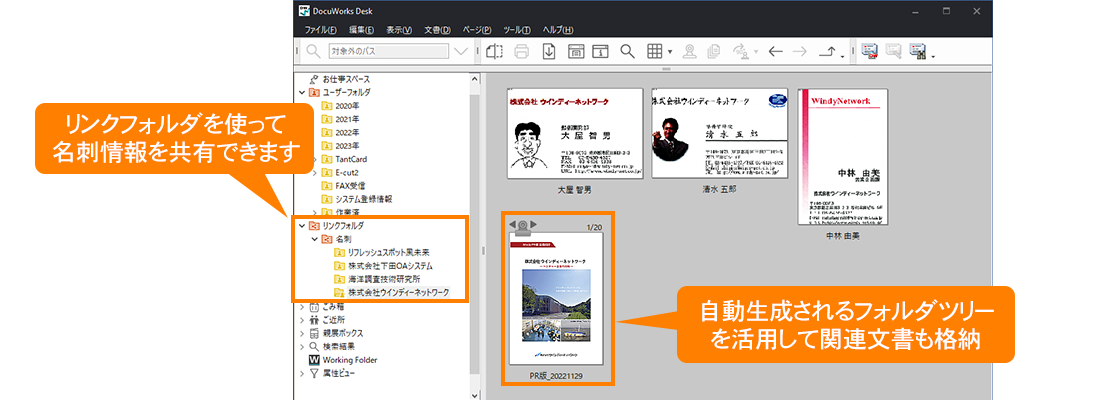
Task: Open the 編集(E) menu
Action: 361,29
